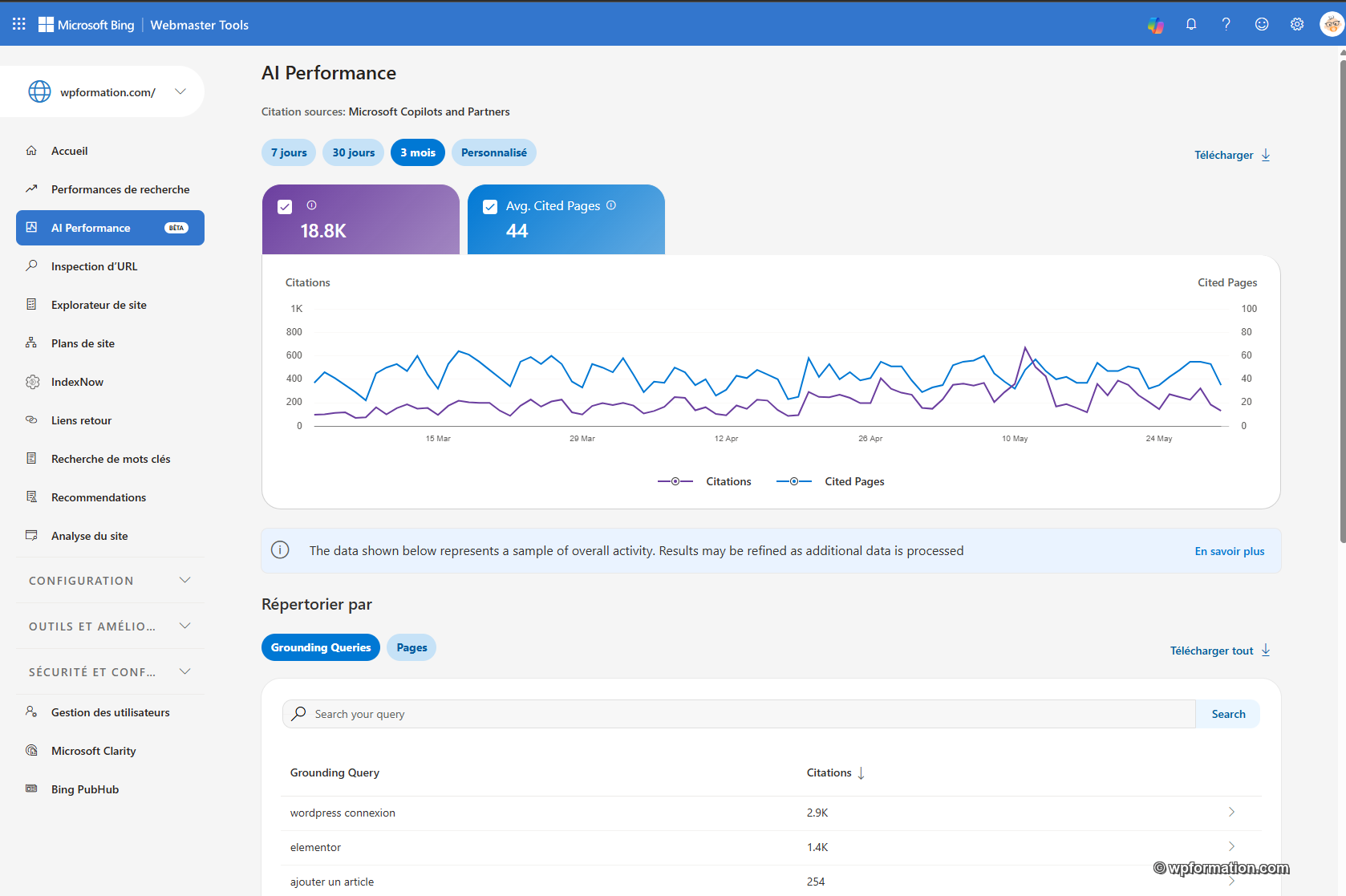Open the notifications bell
The width and height of the screenshot is (1346, 896).
click(x=1191, y=24)
